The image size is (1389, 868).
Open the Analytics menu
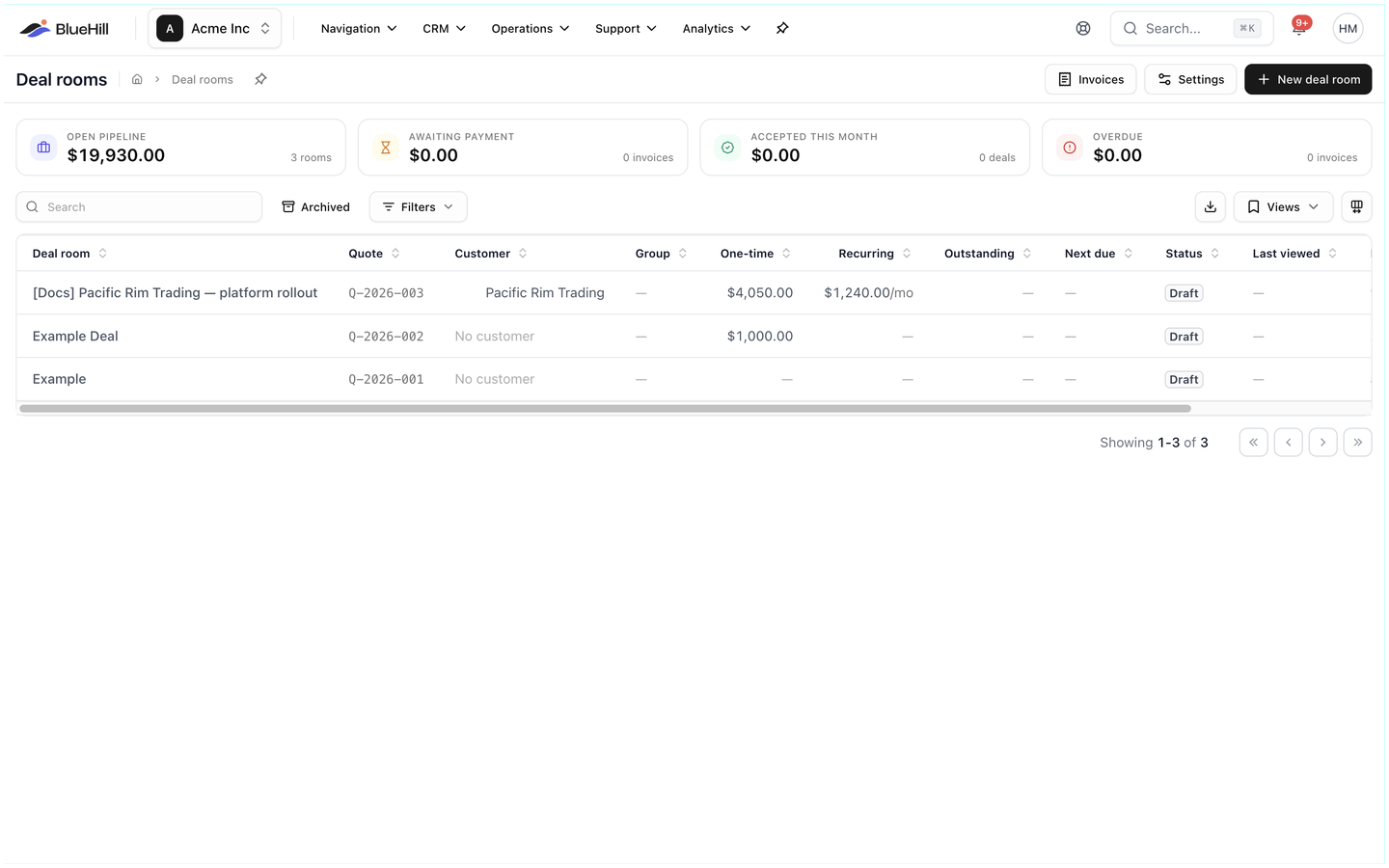(x=716, y=29)
